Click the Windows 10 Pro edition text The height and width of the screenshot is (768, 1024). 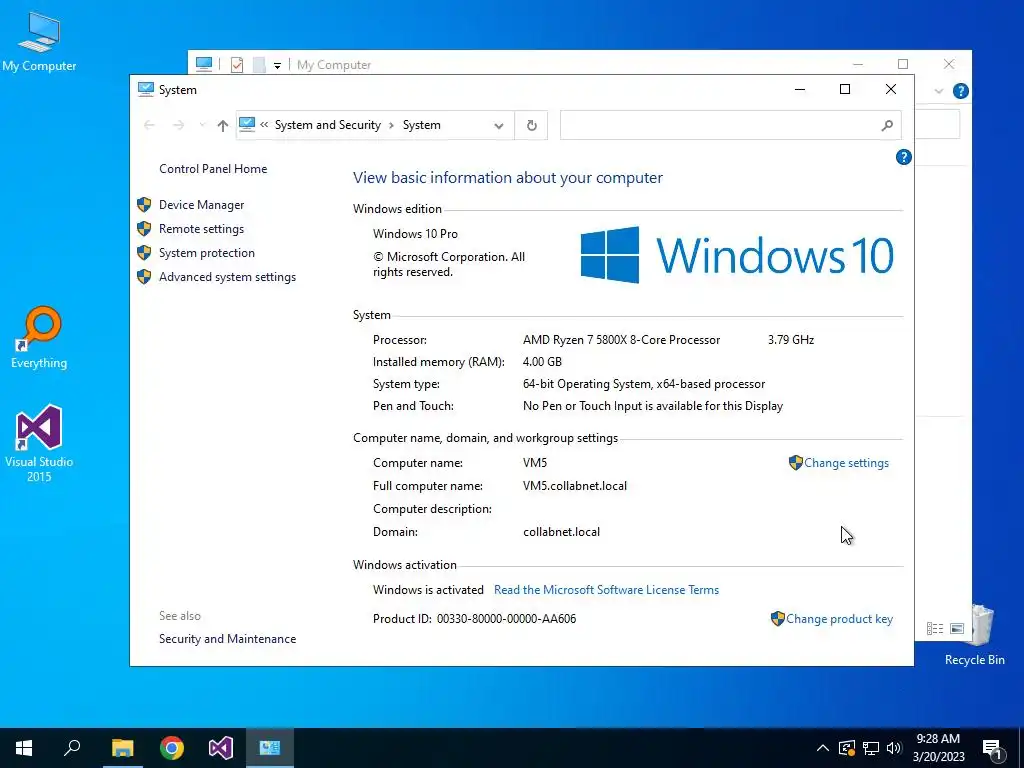click(415, 234)
